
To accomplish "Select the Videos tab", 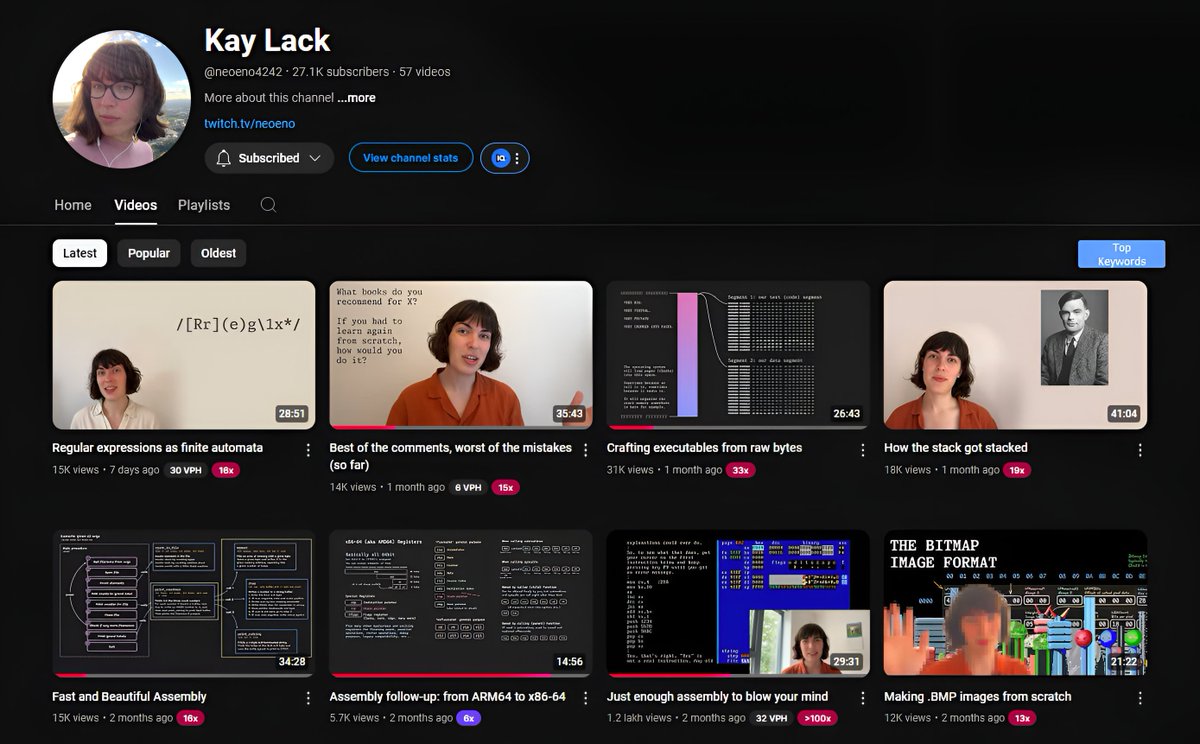I will [x=135, y=205].
